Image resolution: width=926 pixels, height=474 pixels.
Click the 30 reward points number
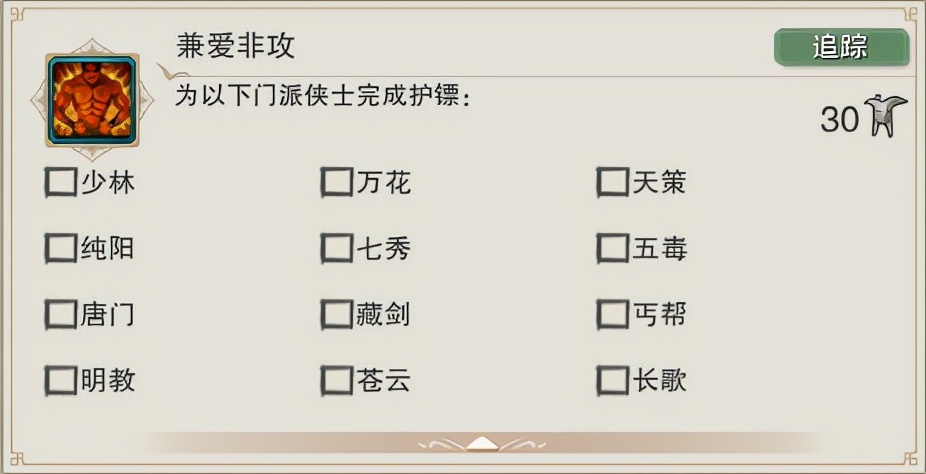[x=839, y=119]
